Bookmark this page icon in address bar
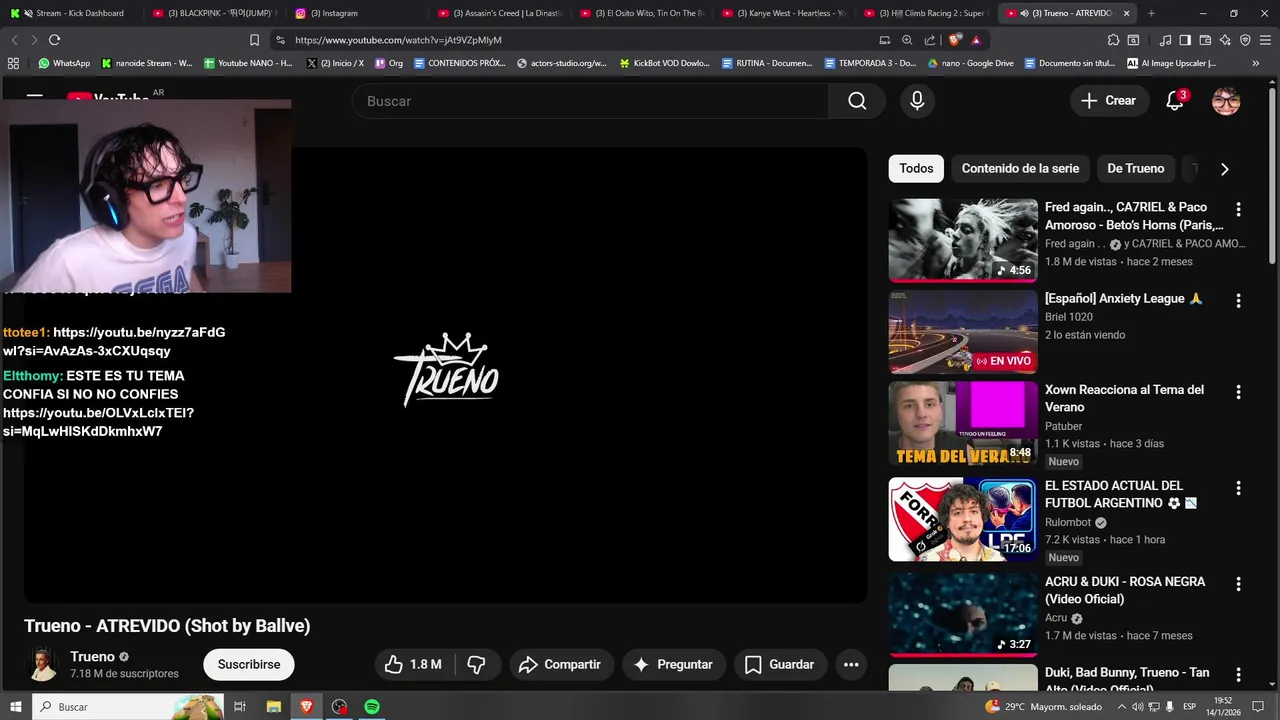 coord(254,40)
